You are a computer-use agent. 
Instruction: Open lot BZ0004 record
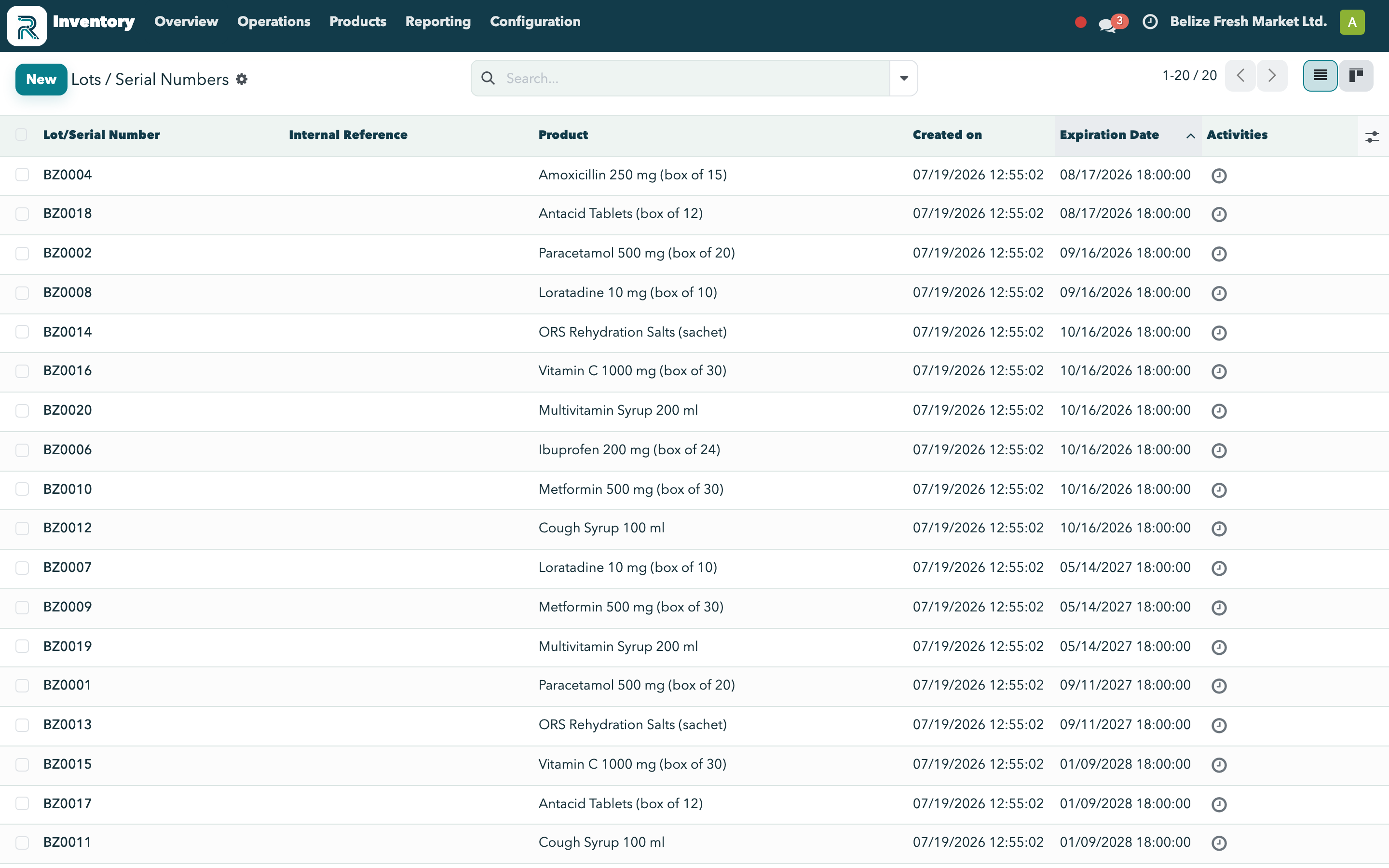68,175
